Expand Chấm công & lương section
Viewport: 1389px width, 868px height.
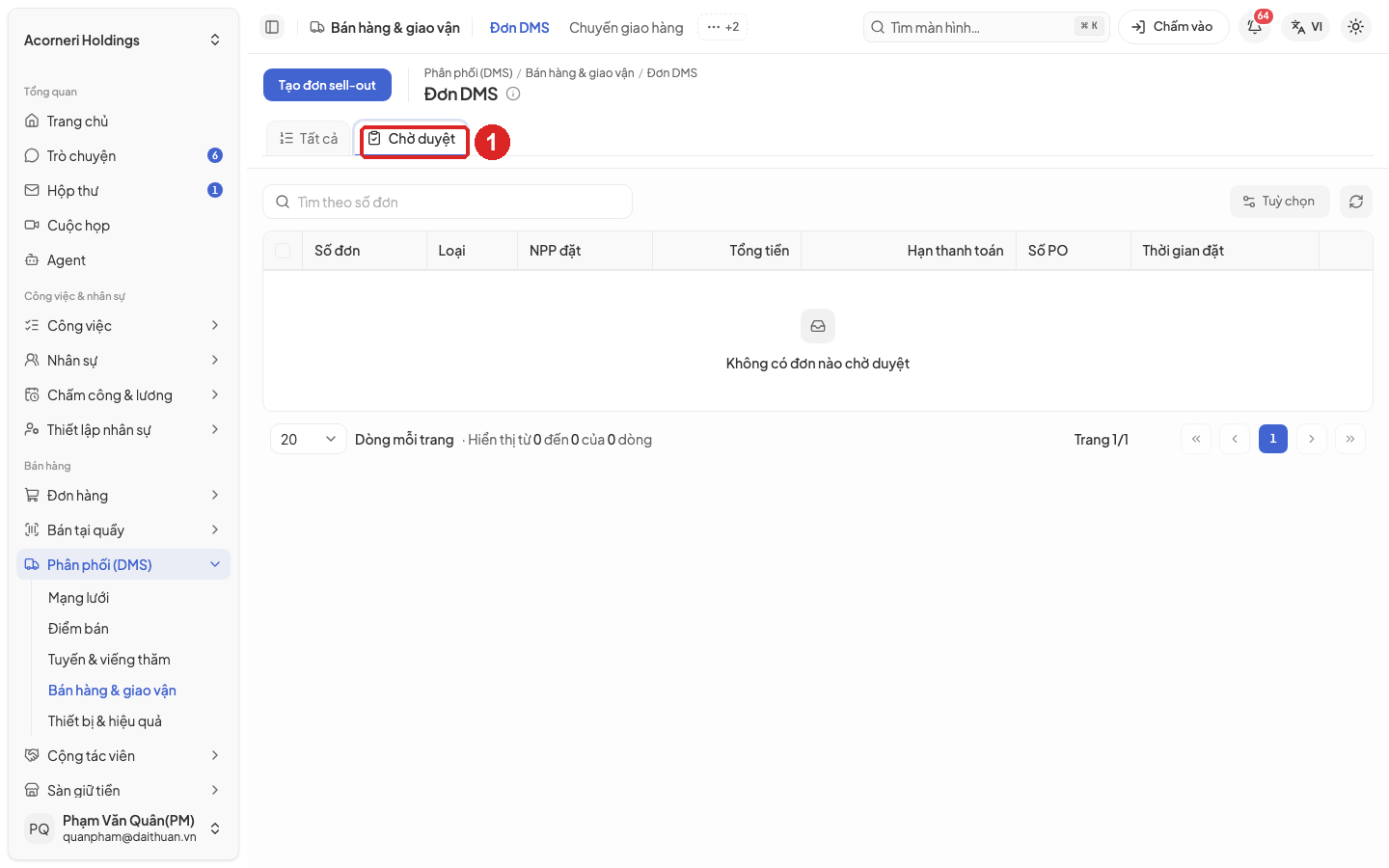pos(123,395)
